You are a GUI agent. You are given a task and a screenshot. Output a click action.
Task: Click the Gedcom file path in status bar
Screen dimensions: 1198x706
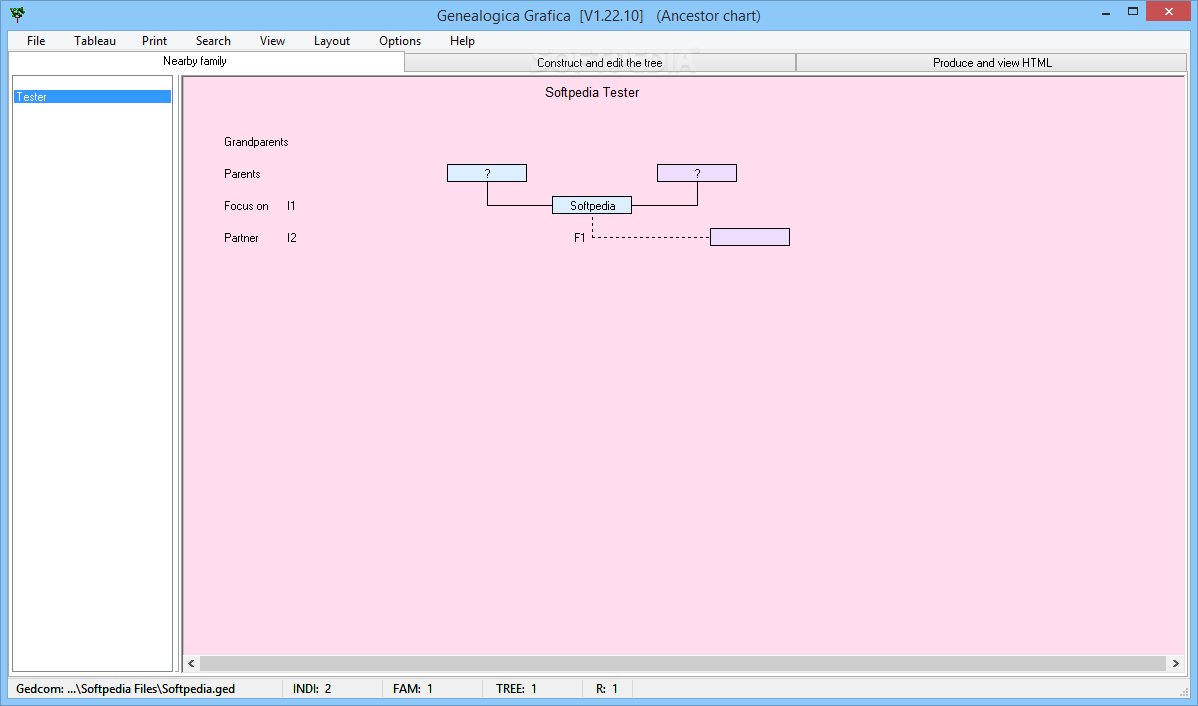coord(125,689)
